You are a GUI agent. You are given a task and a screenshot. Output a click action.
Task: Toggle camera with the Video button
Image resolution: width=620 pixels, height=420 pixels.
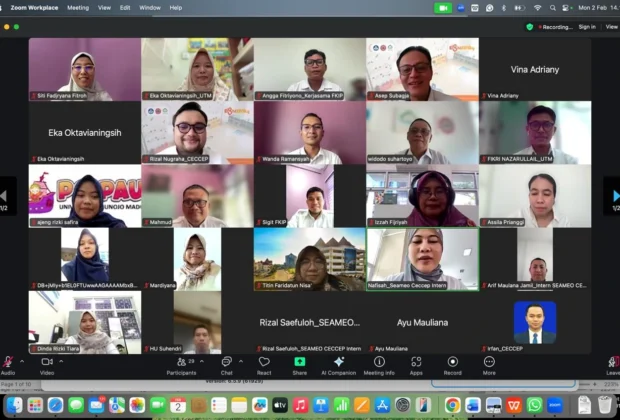pyautogui.click(x=46, y=364)
